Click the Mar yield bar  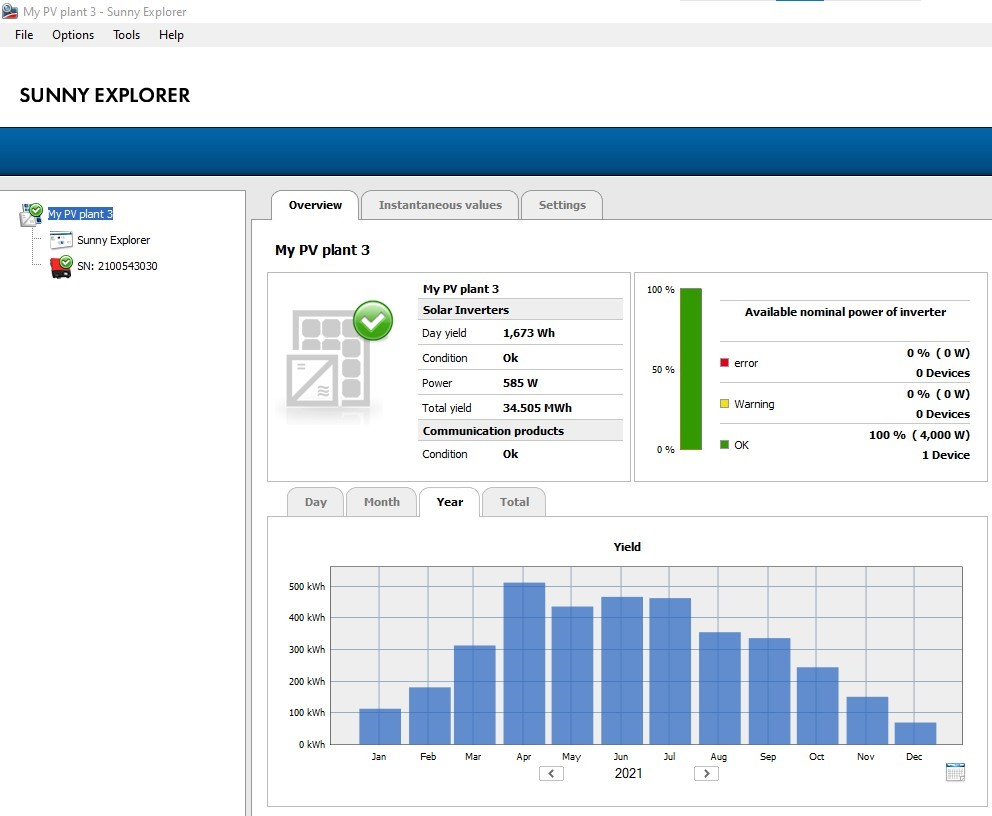coord(474,695)
